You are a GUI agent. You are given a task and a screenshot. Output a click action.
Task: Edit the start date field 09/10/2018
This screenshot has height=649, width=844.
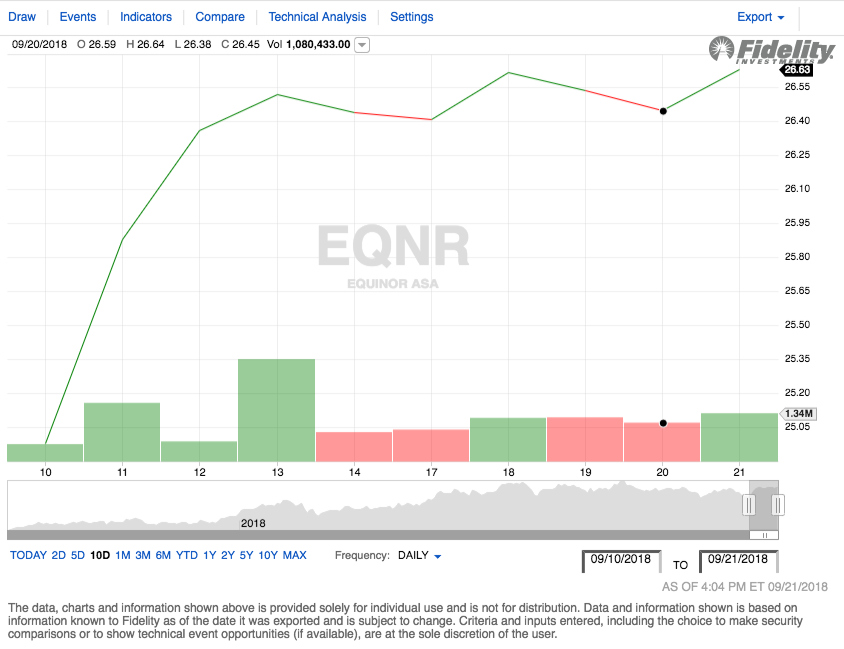[x=621, y=561]
